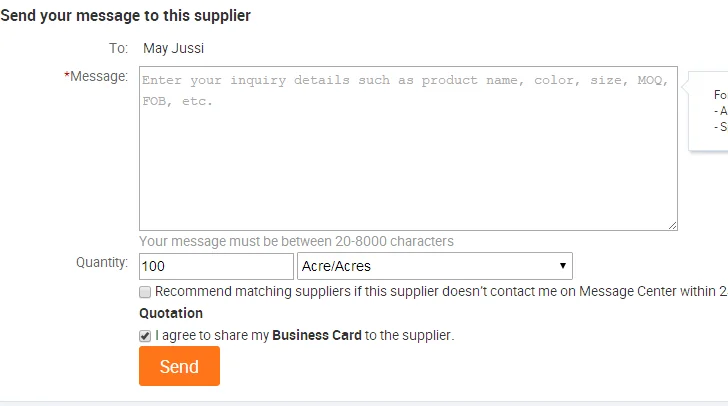Viewport: 728px width, 406px height.
Task: Click the red required asterisk by Message
Action: tap(67, 76)
